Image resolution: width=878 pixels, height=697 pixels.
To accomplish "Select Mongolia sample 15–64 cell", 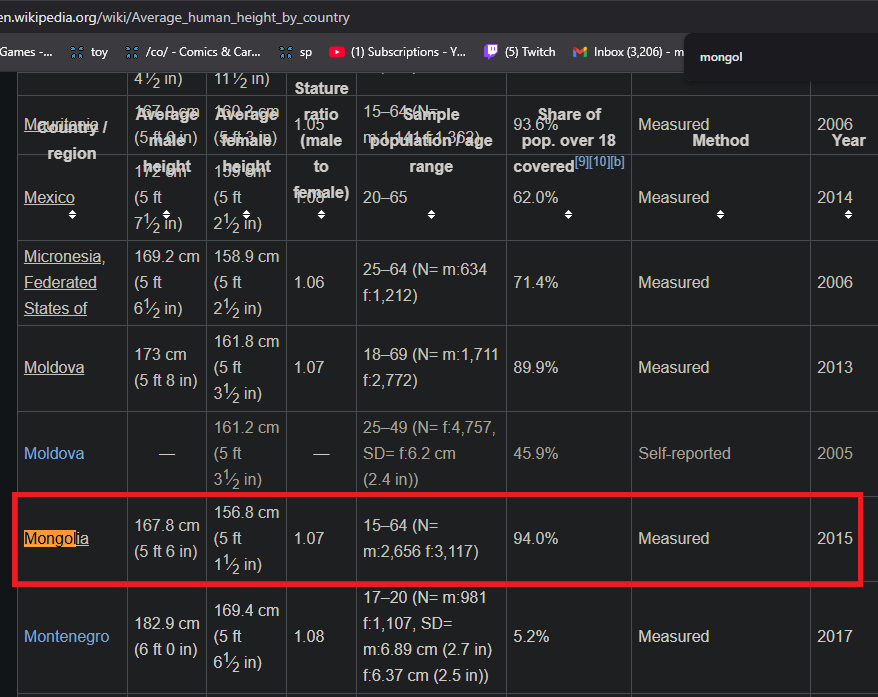I will tap(431, 539).
